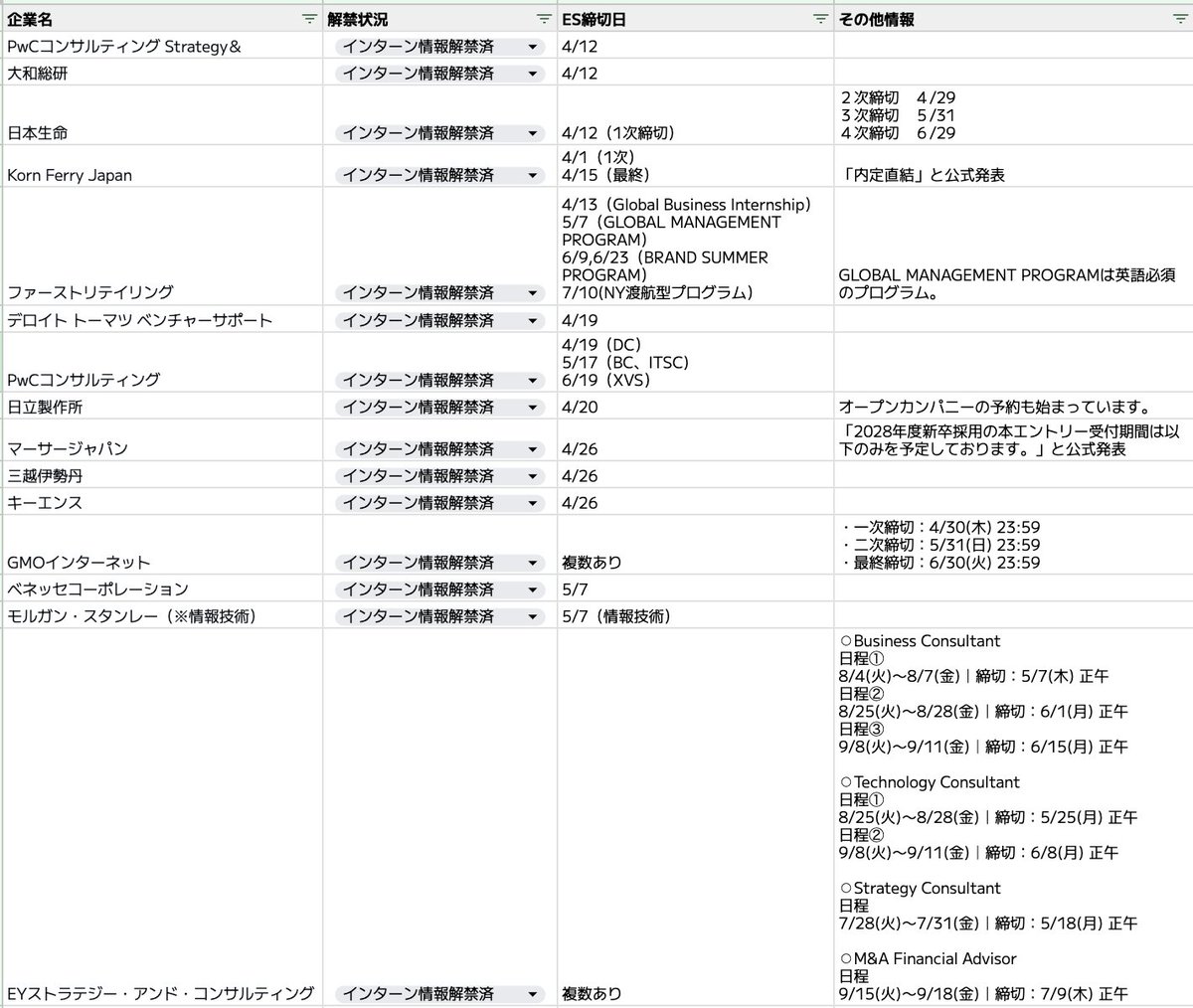The width and height of the screenshot is (1193, 1008).
Task: Select デロイト トーマツ deadline cell 4/19
Action: tap(695, 319)
